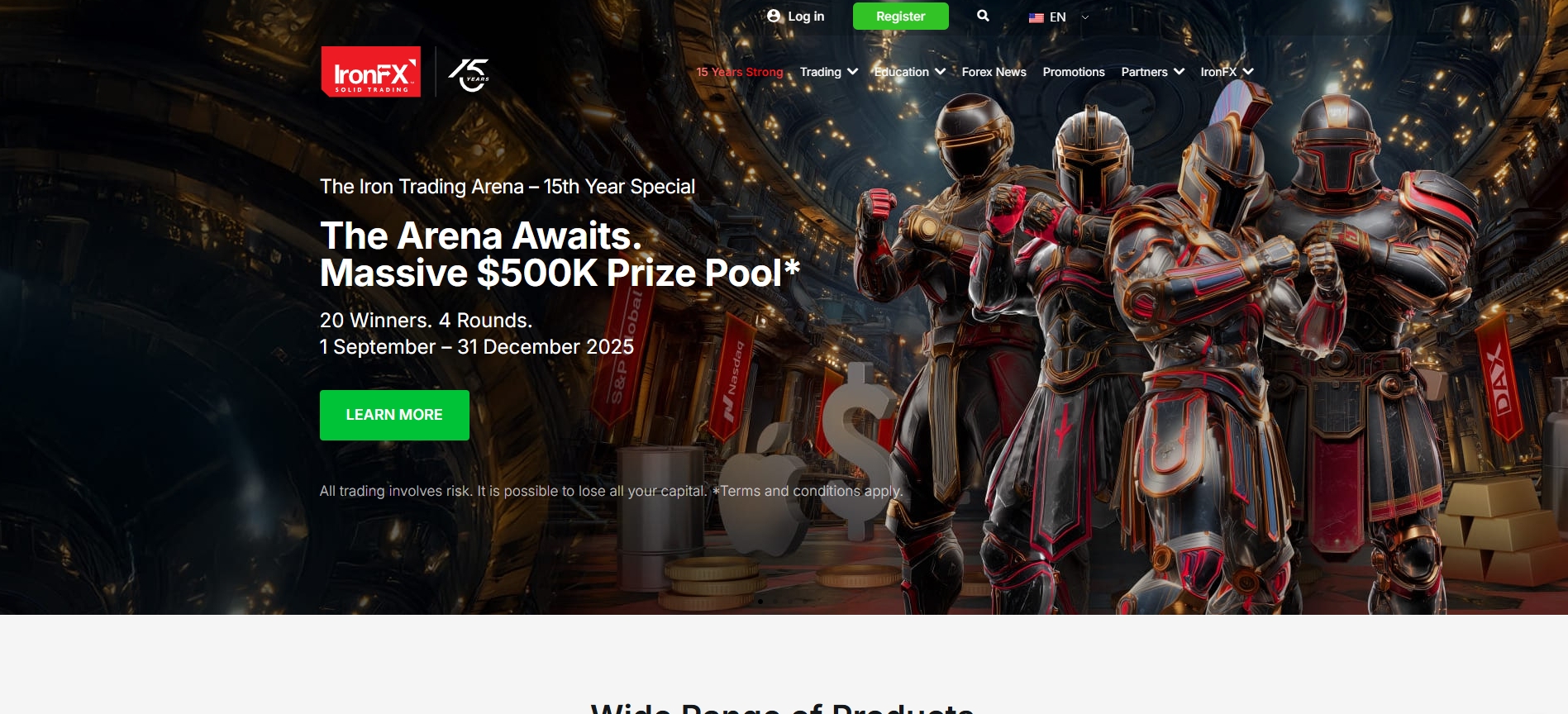The image size is (1568, 714).
Task: Open the Forex News menu item
Action: click(994, 72)
